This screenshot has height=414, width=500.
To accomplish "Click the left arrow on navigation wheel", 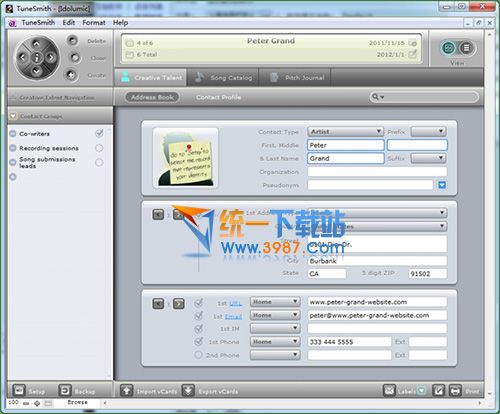I will tap(22, 57).
